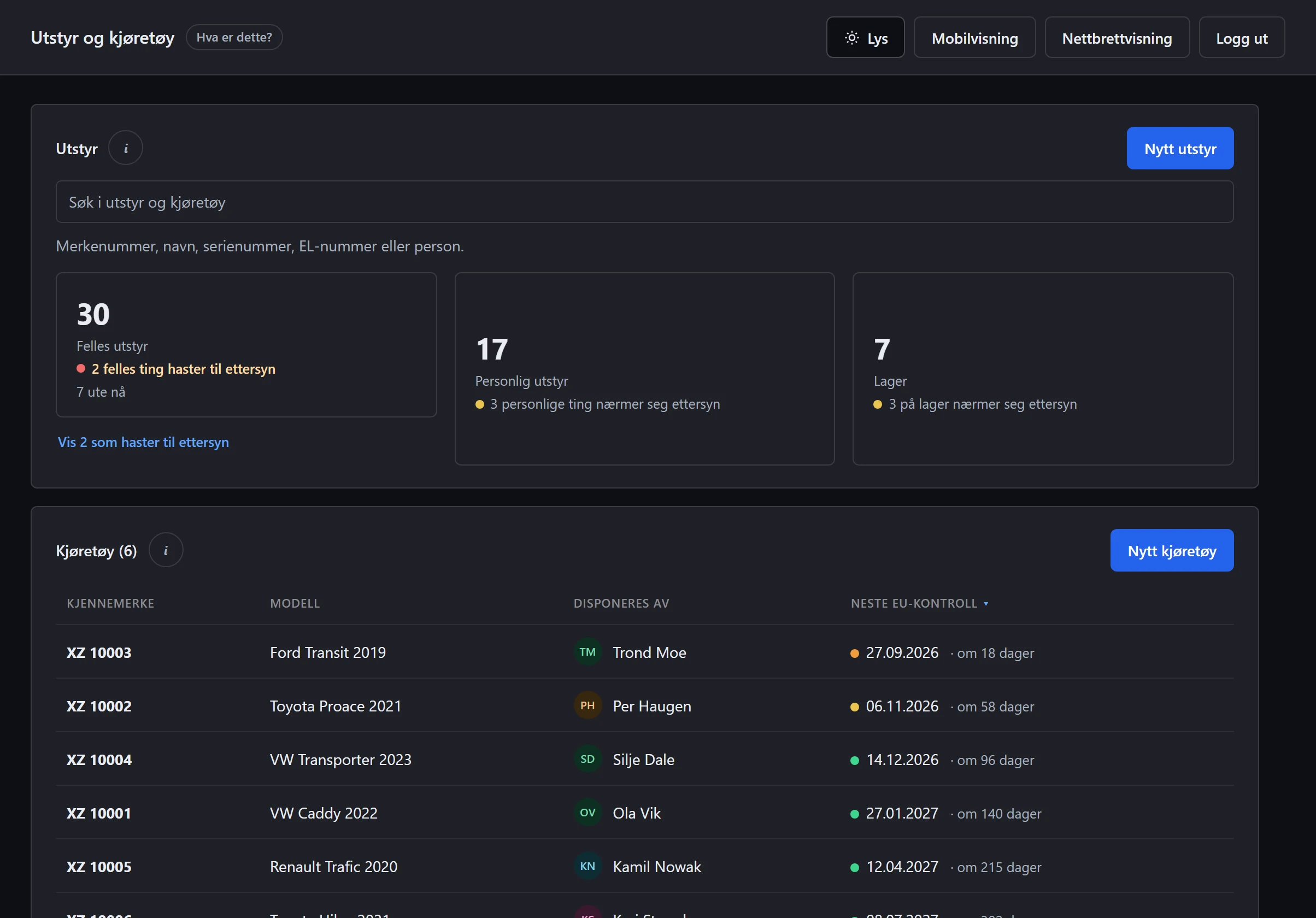This screenshot has height=918, width=1316.
Task: Click the Modell column header
Action: click(295, 603)
